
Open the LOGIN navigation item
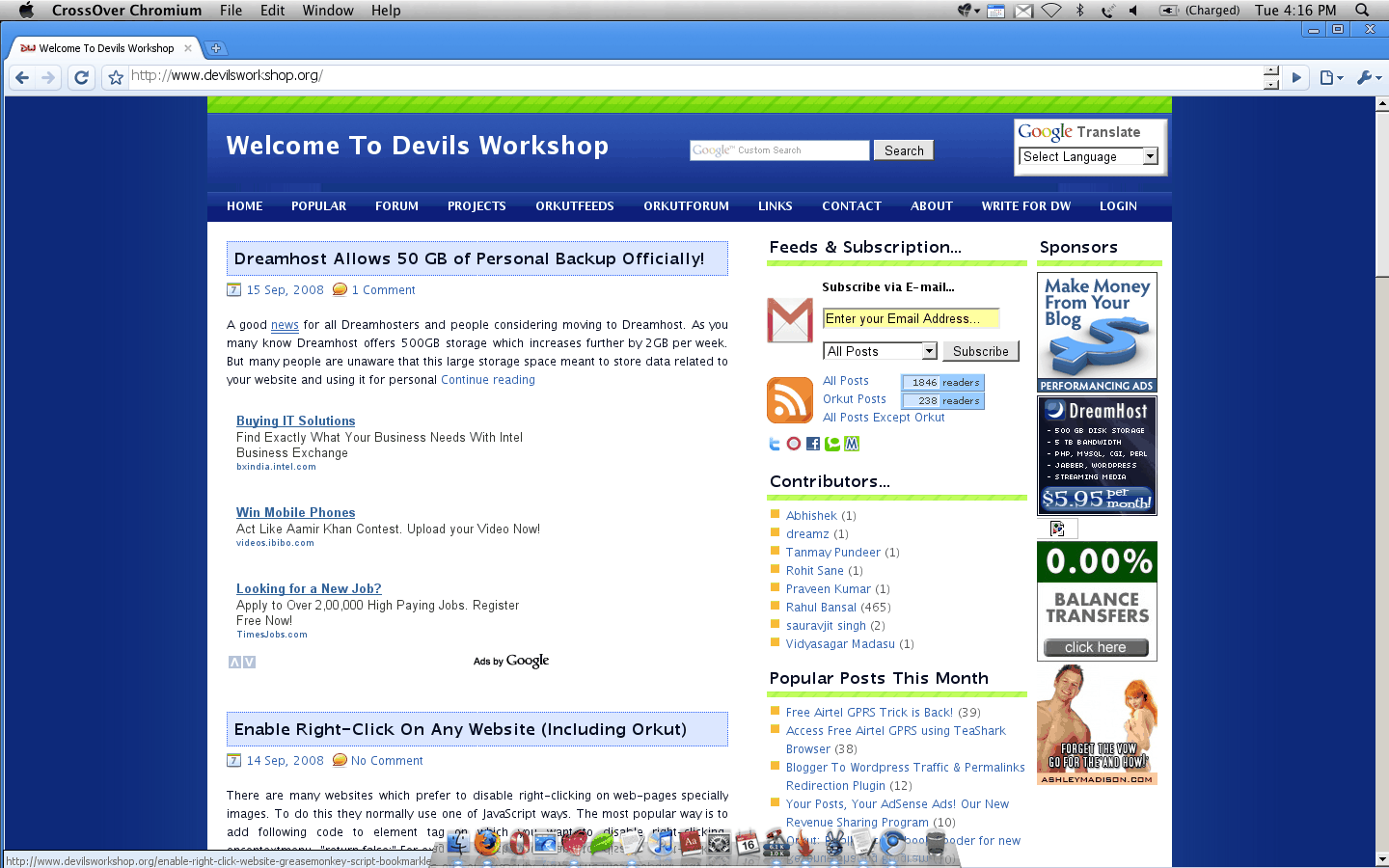click(1118, 206)
